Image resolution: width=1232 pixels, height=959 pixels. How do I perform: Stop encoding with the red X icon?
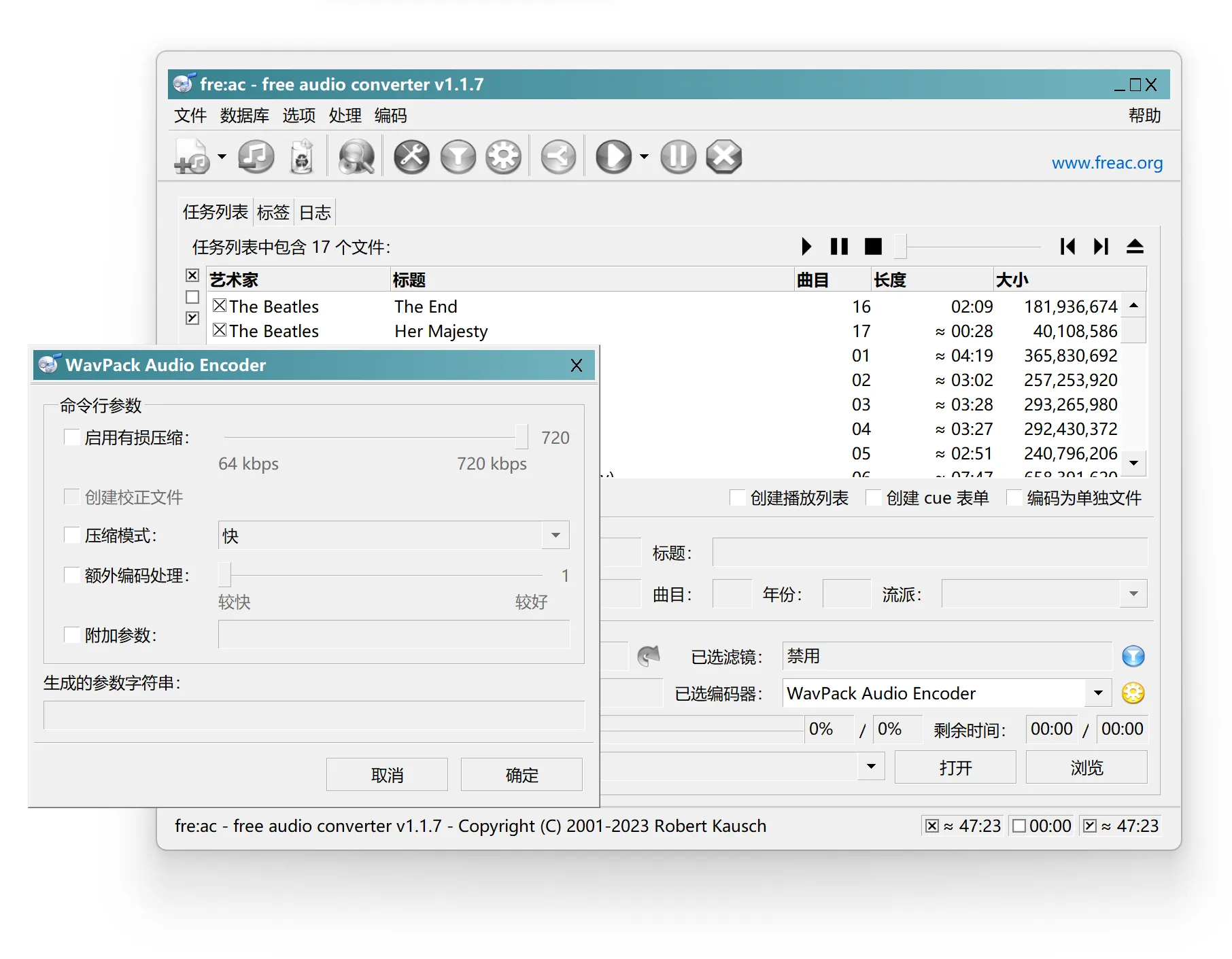[x=723, y=156]
